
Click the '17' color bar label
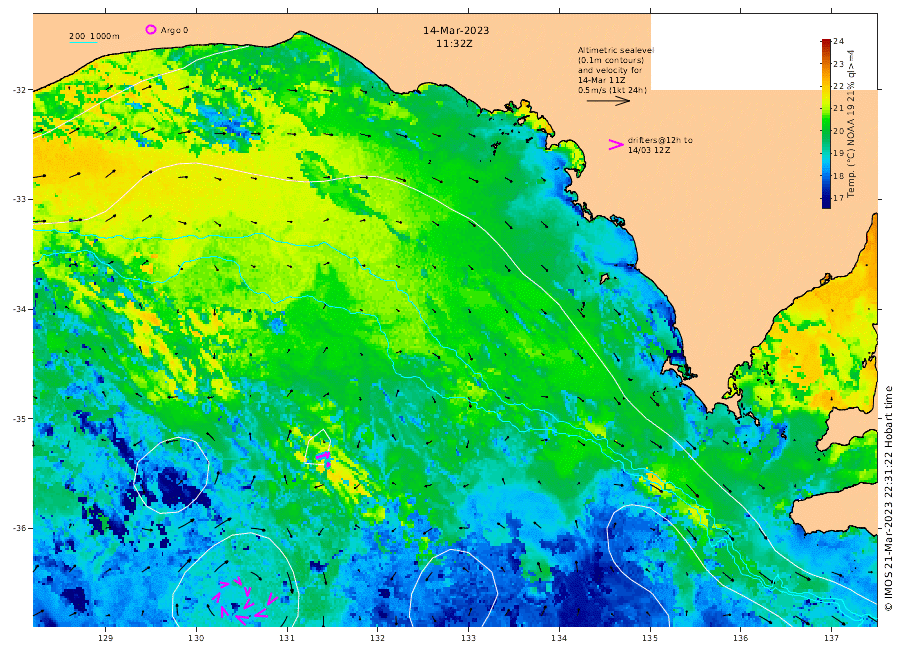(x=839, y=198)
